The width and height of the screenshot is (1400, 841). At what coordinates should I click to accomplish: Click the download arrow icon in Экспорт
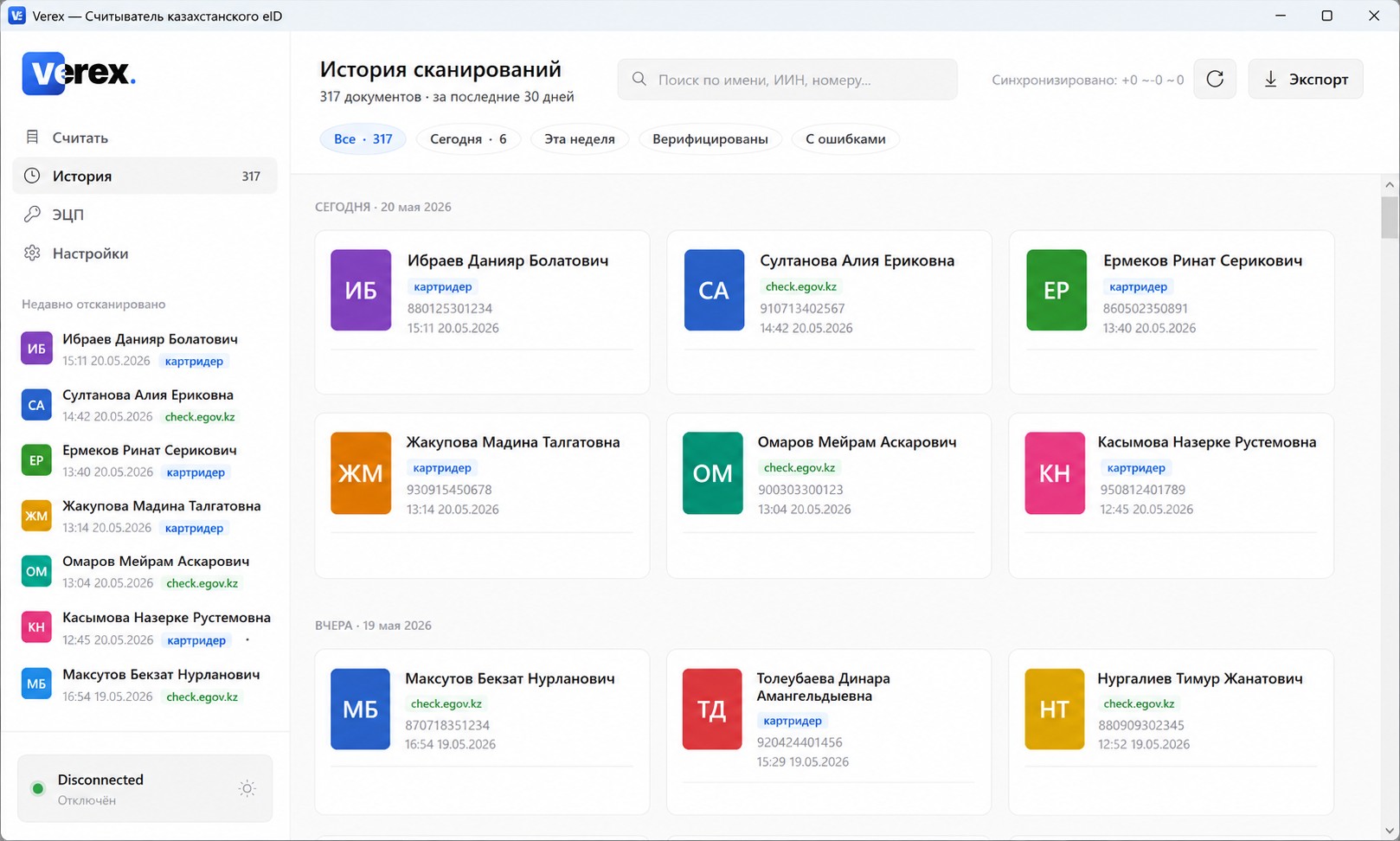point(1270,79)
